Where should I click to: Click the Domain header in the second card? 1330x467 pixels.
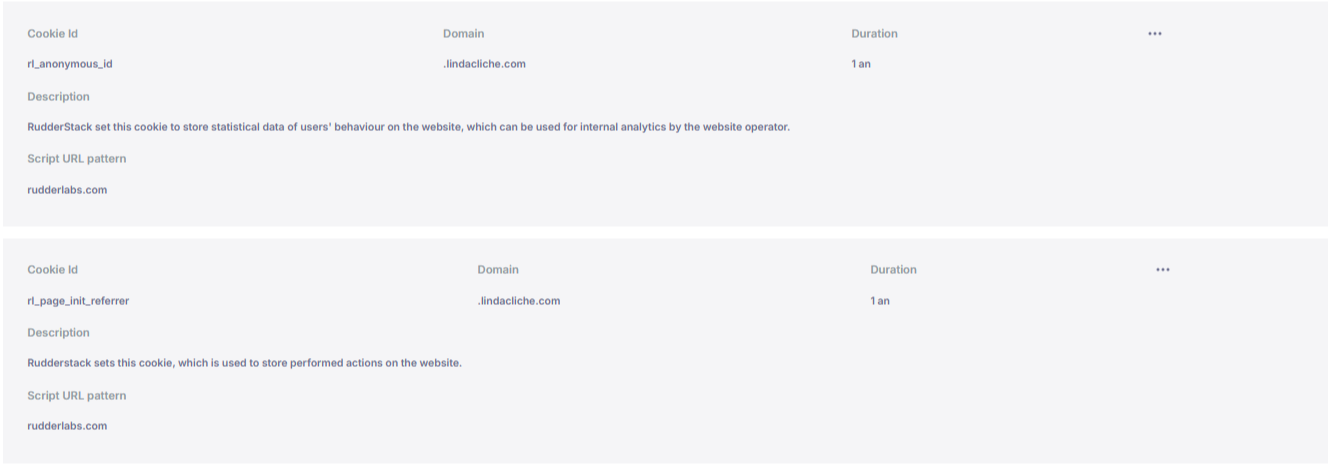click(x=498, y=270)
